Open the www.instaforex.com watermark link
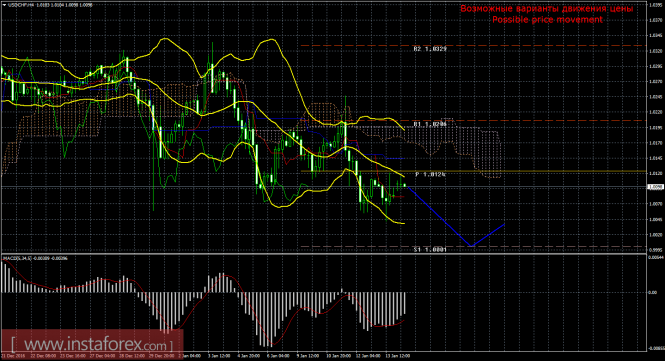Screen dimensions: 665x361 click(x=91, y=344)
